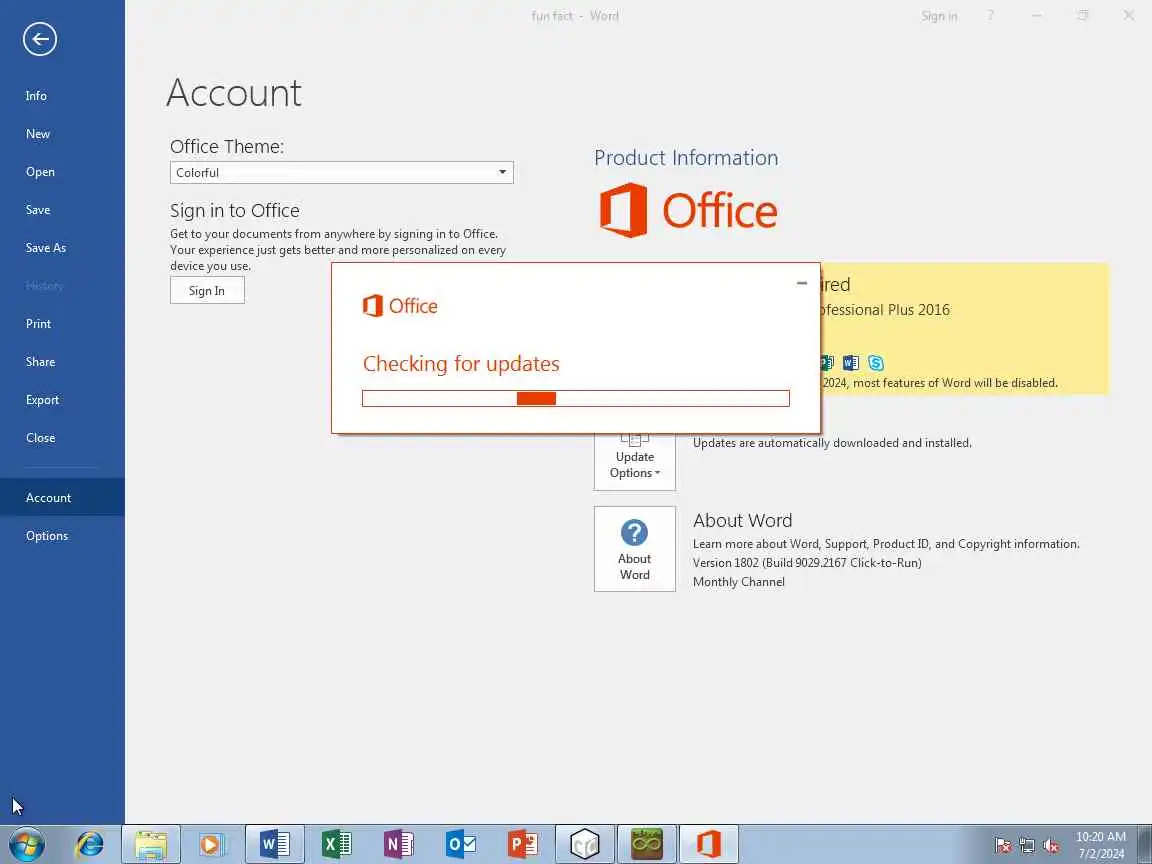Click the Skype icon in product info

[876, 362]
